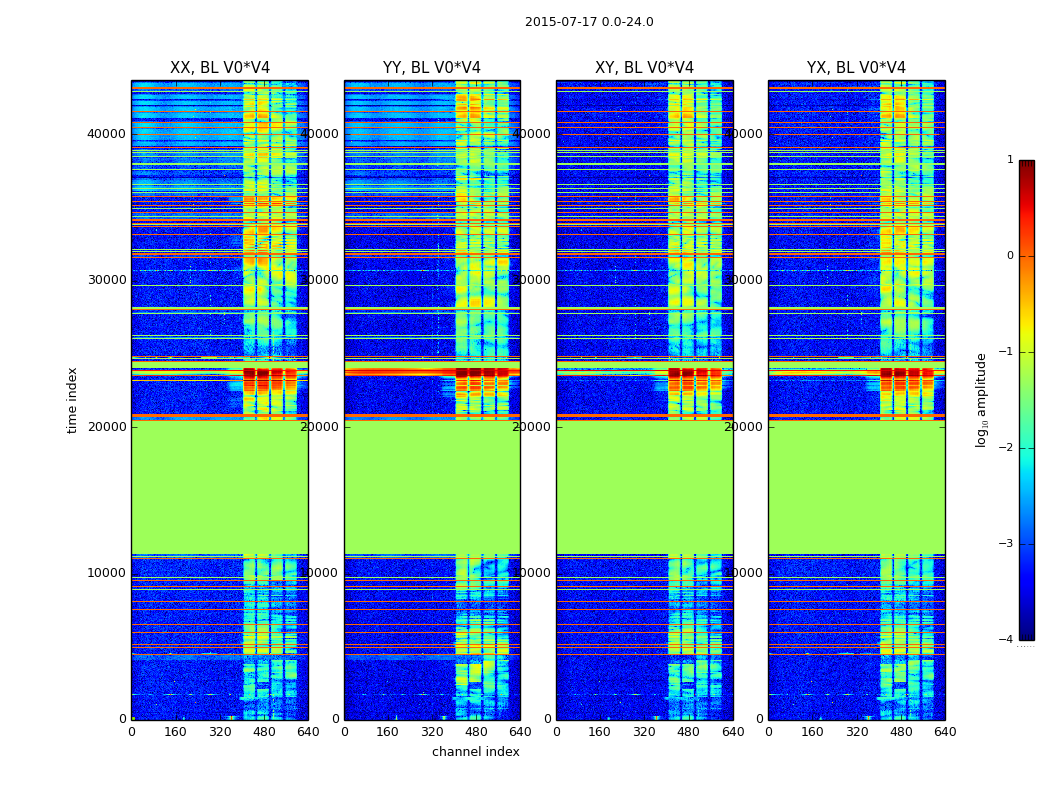Click the time index axis label
1050x800 pixels.
click(x=72, y=400)
